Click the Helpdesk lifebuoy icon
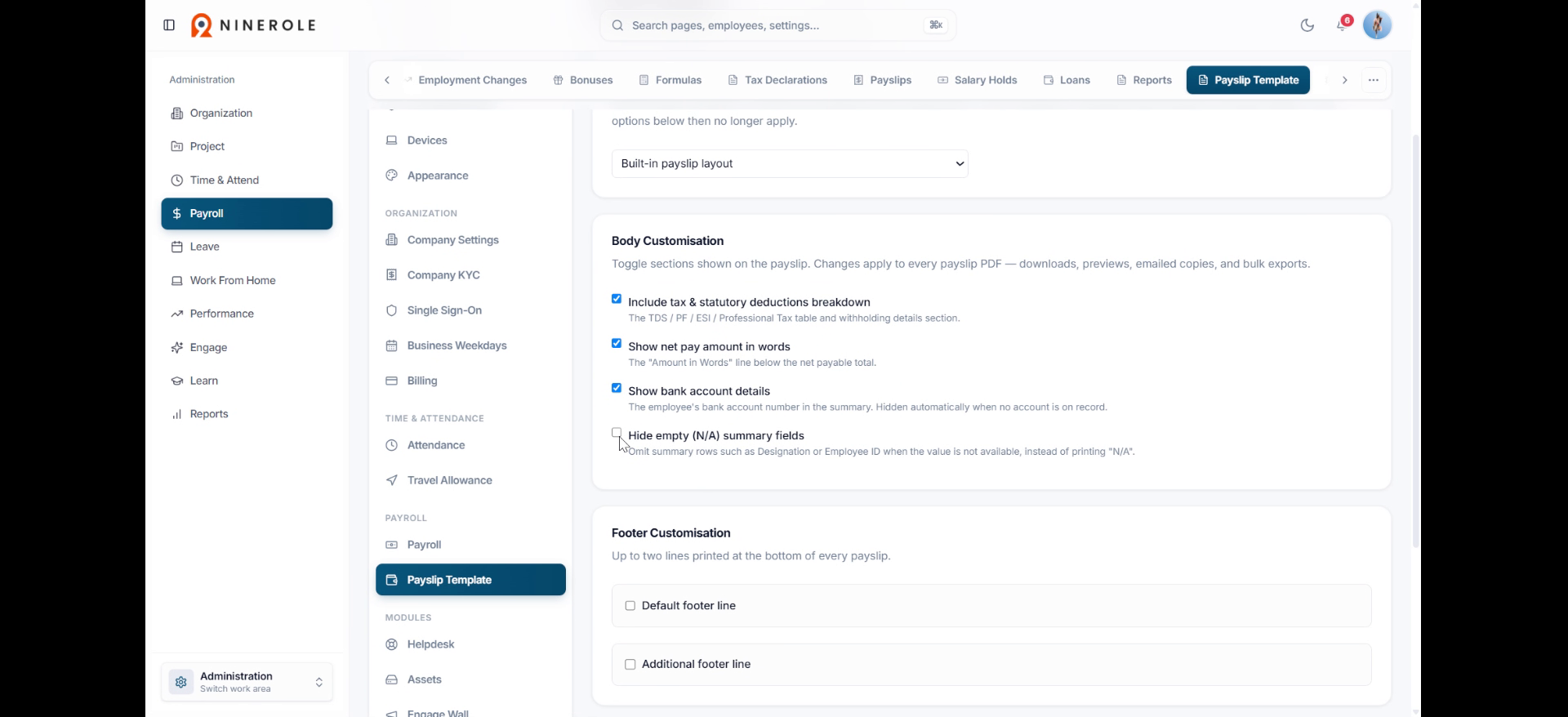This screenshot has height=717, width=1568. coord(391,644)
